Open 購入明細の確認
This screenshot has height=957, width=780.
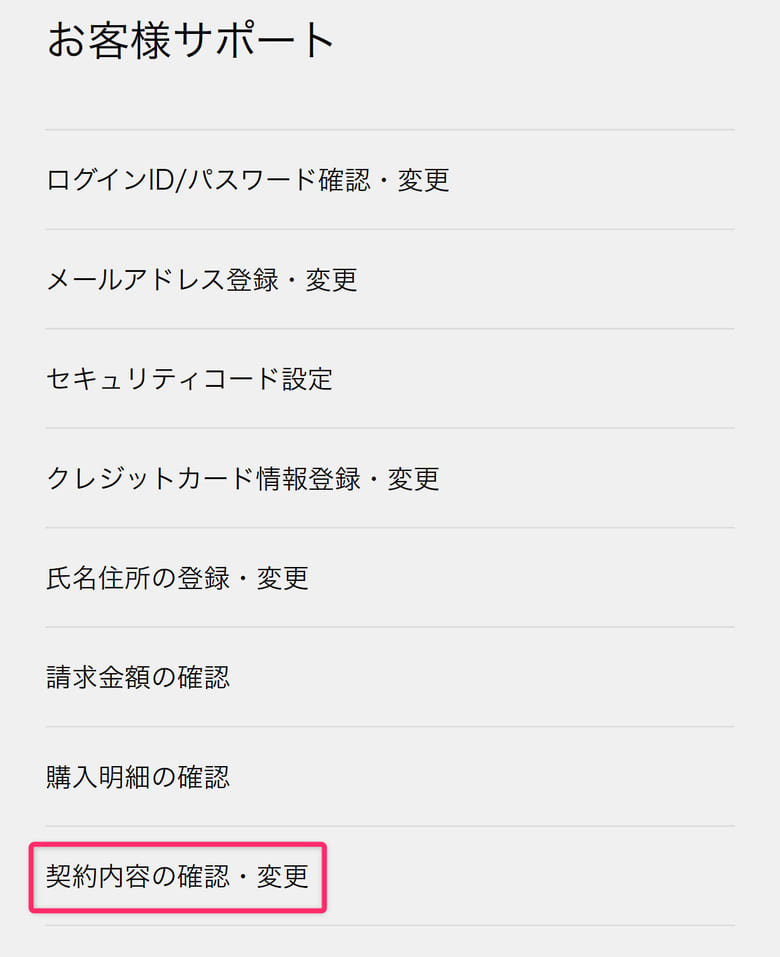coord(138,776)
